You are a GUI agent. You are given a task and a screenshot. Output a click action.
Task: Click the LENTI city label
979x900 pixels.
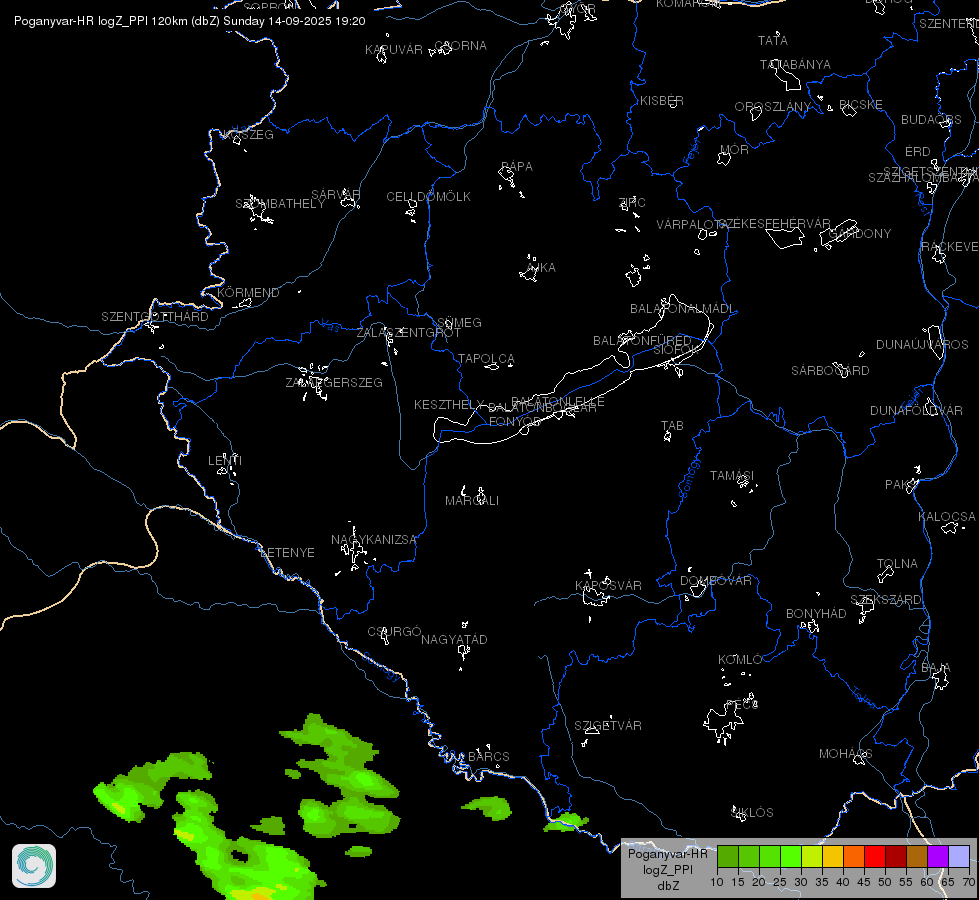click(x=225, y=460)
